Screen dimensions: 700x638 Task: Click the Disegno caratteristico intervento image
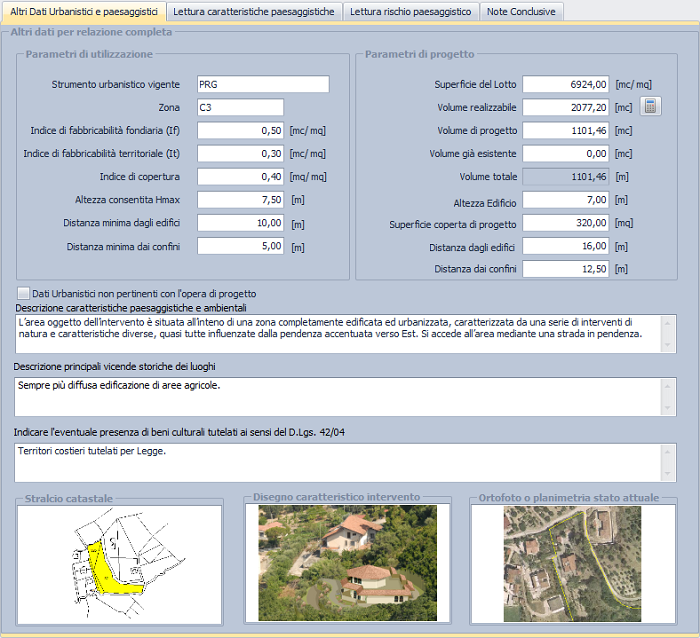[x=347, y=563]
